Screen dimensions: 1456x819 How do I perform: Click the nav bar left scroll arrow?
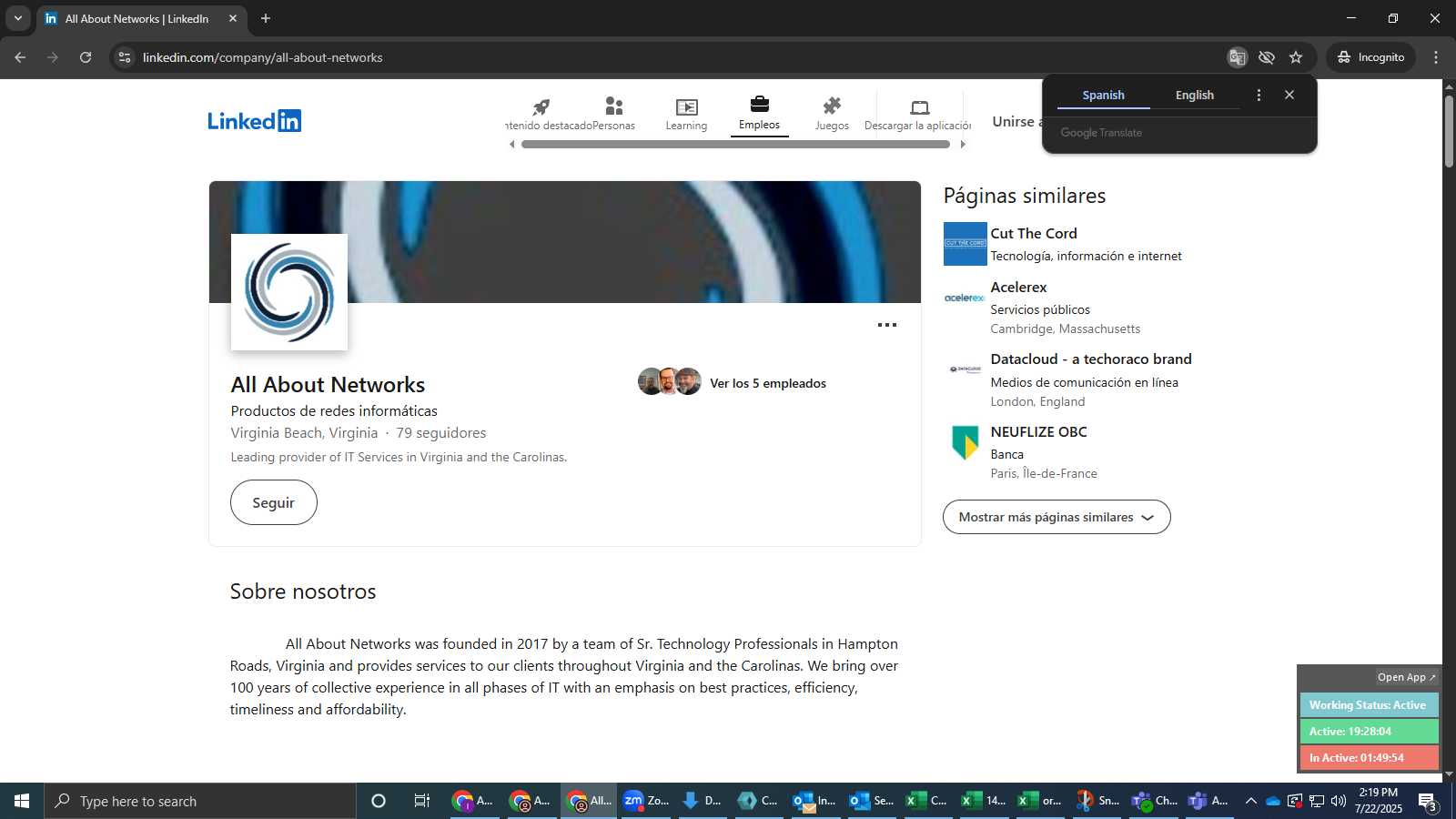[x=511, y=144]
